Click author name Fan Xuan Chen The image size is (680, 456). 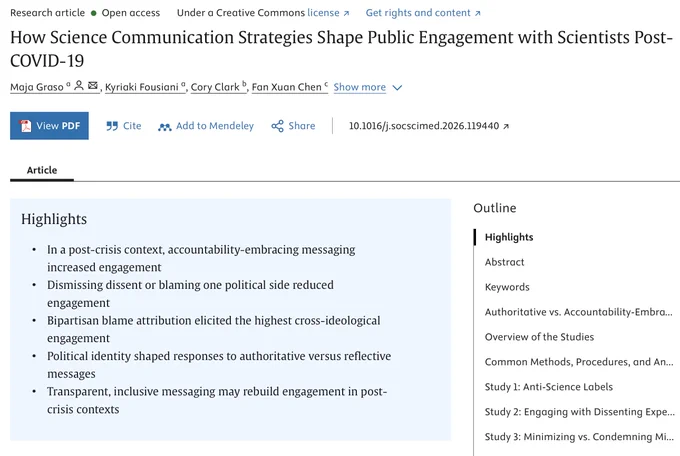[287, 87]
